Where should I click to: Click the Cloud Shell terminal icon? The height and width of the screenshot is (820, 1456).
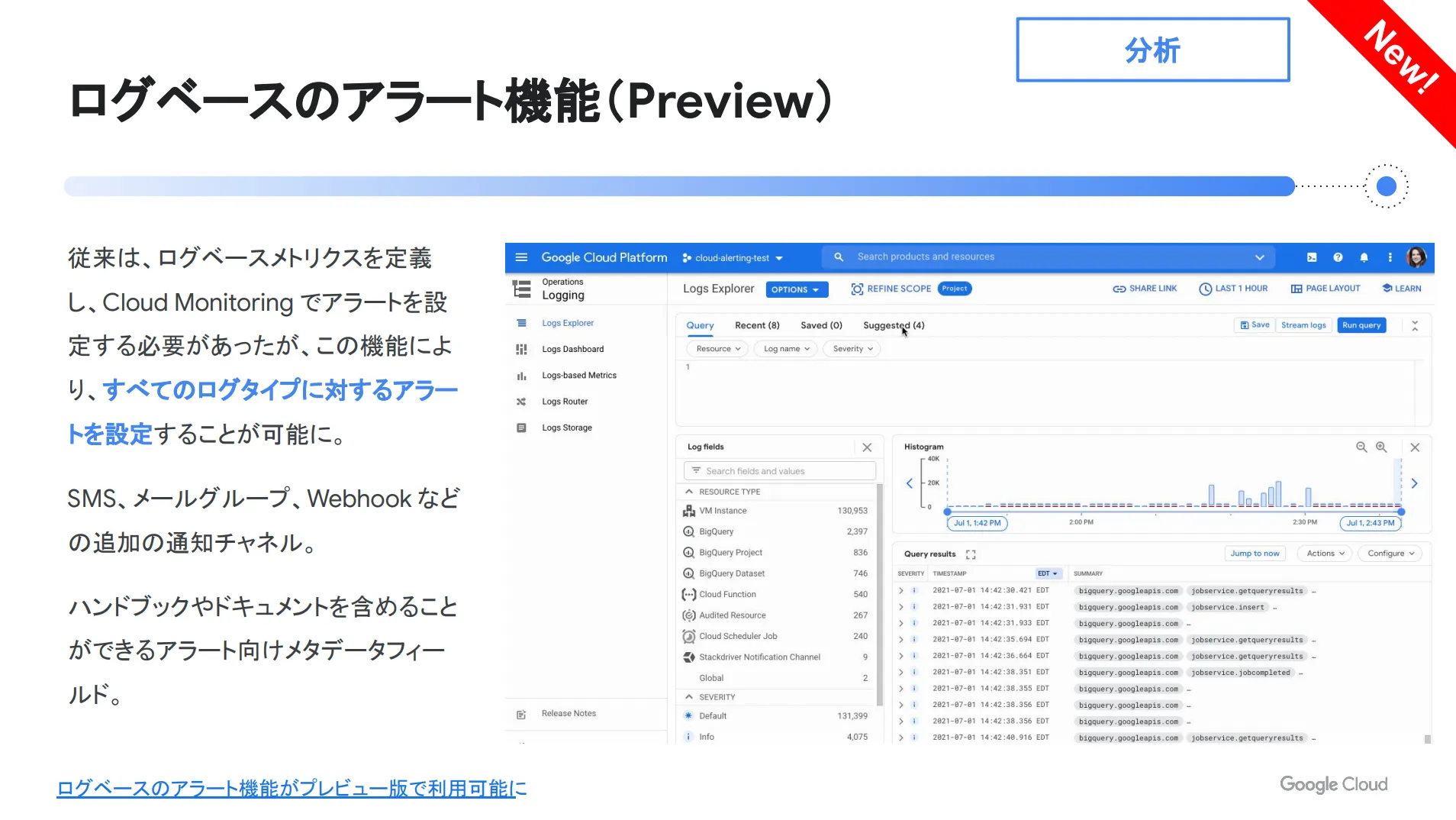1312,257
